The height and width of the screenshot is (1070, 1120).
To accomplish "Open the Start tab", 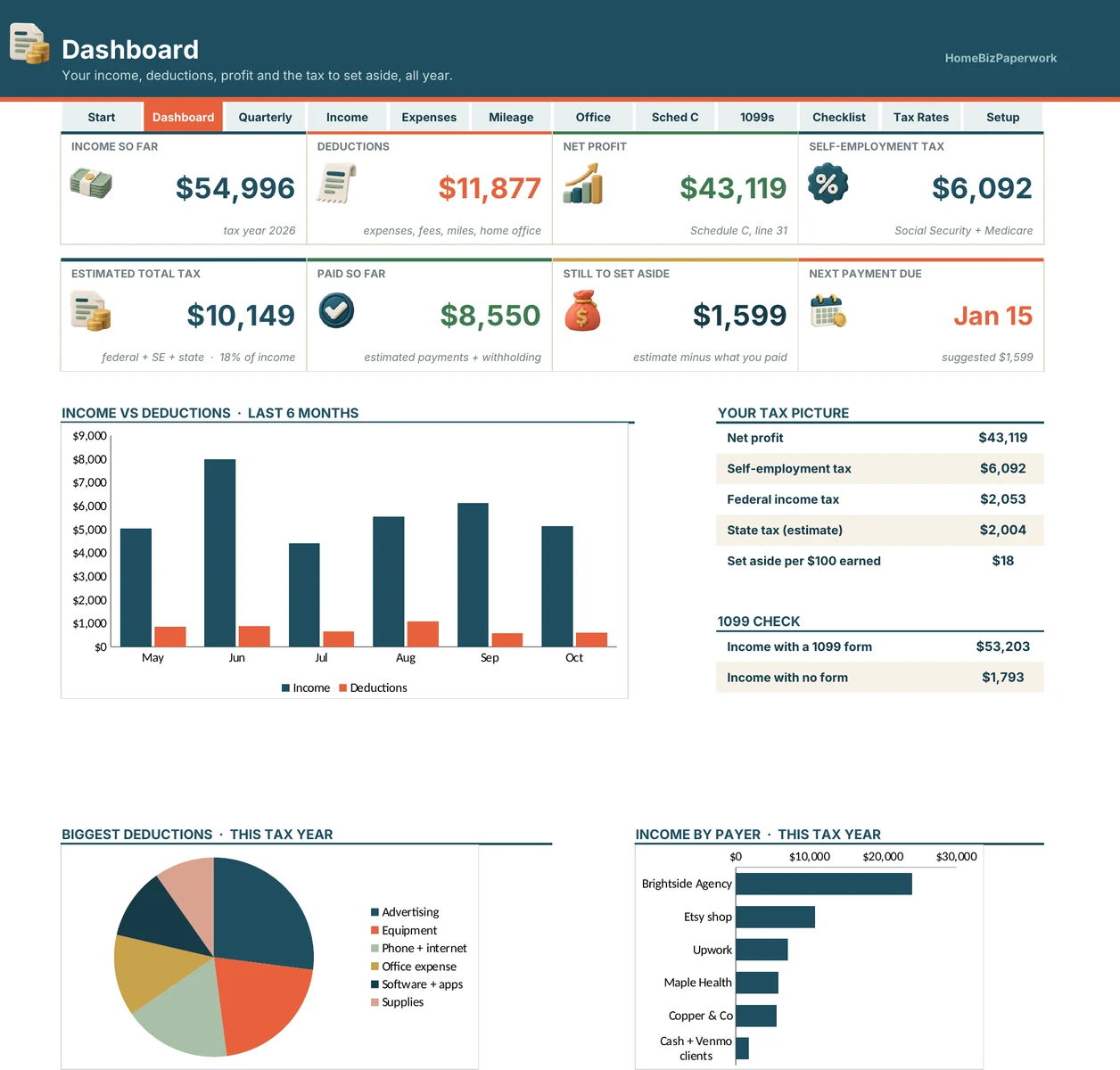I will [x=102, y=117].
